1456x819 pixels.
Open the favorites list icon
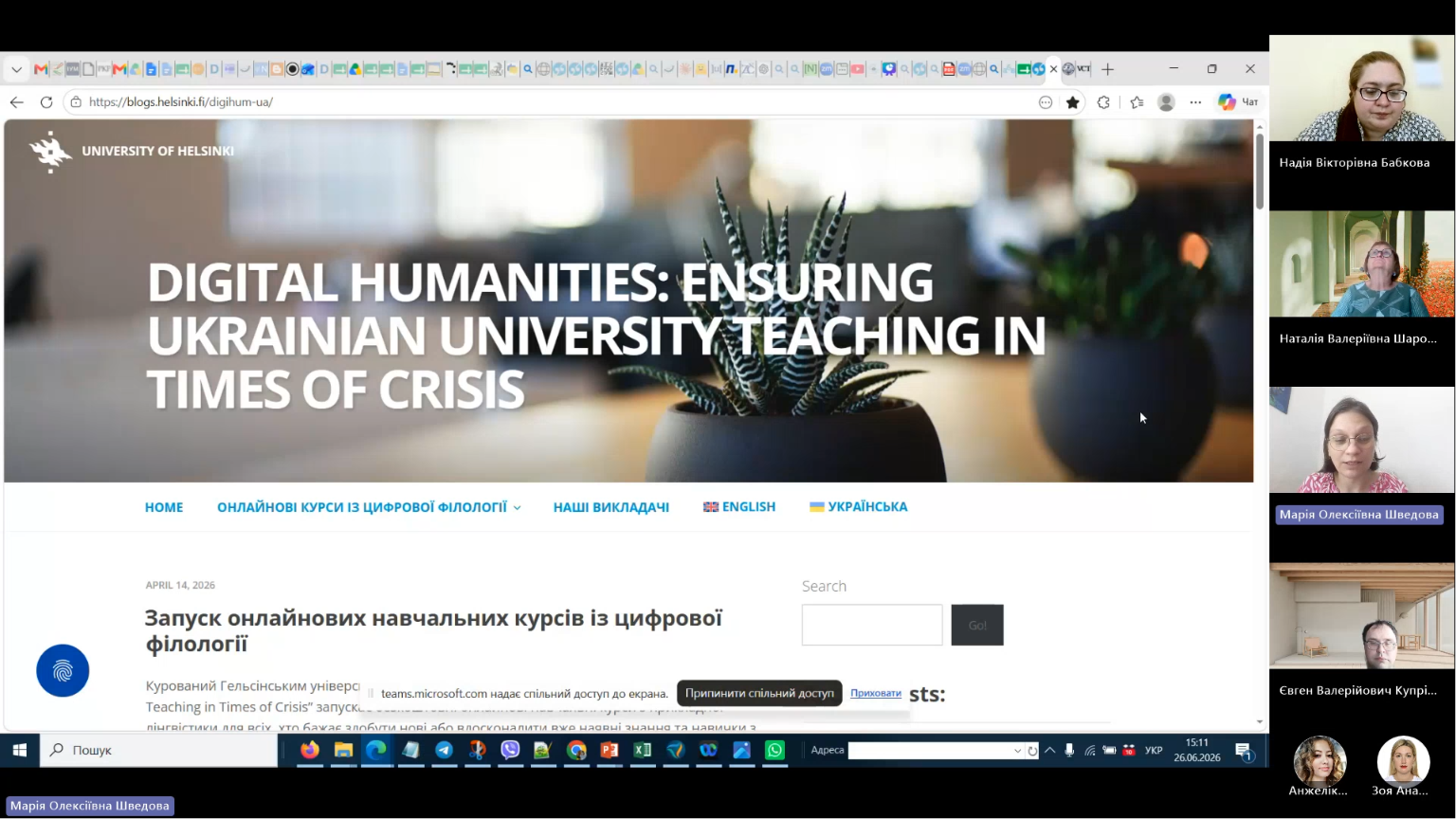pos(1137,102)
